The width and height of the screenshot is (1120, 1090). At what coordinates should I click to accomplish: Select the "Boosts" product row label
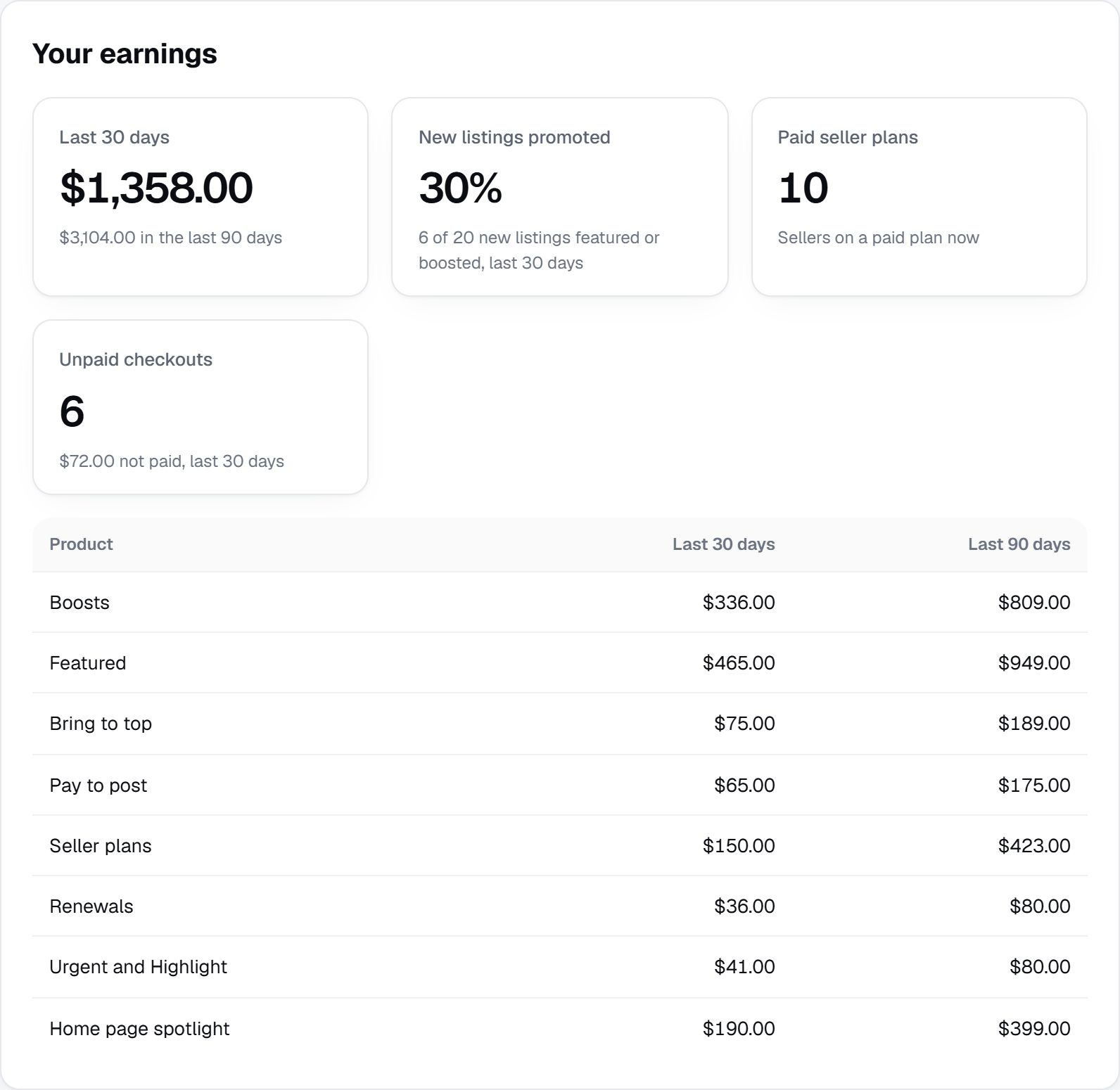click(x=79, y=603)
